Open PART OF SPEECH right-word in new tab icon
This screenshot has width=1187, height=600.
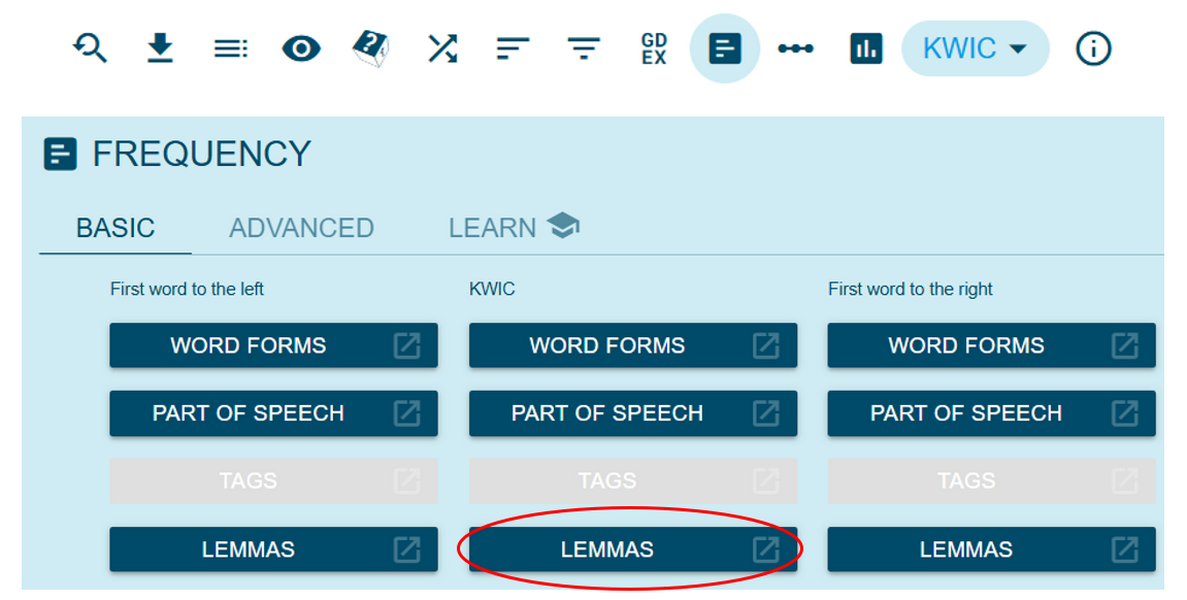[1125, 413]
